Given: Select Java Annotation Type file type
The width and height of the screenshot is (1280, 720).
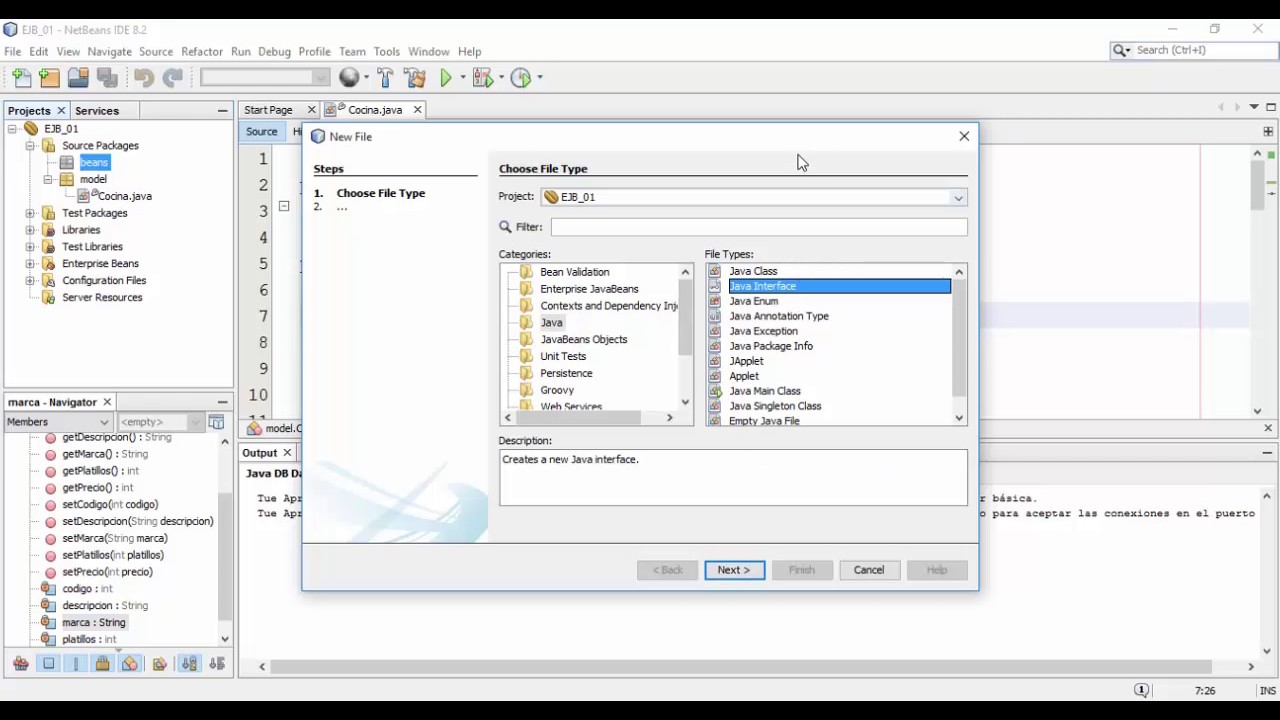Looking at the screenshot, I should (x=779, y=316).
